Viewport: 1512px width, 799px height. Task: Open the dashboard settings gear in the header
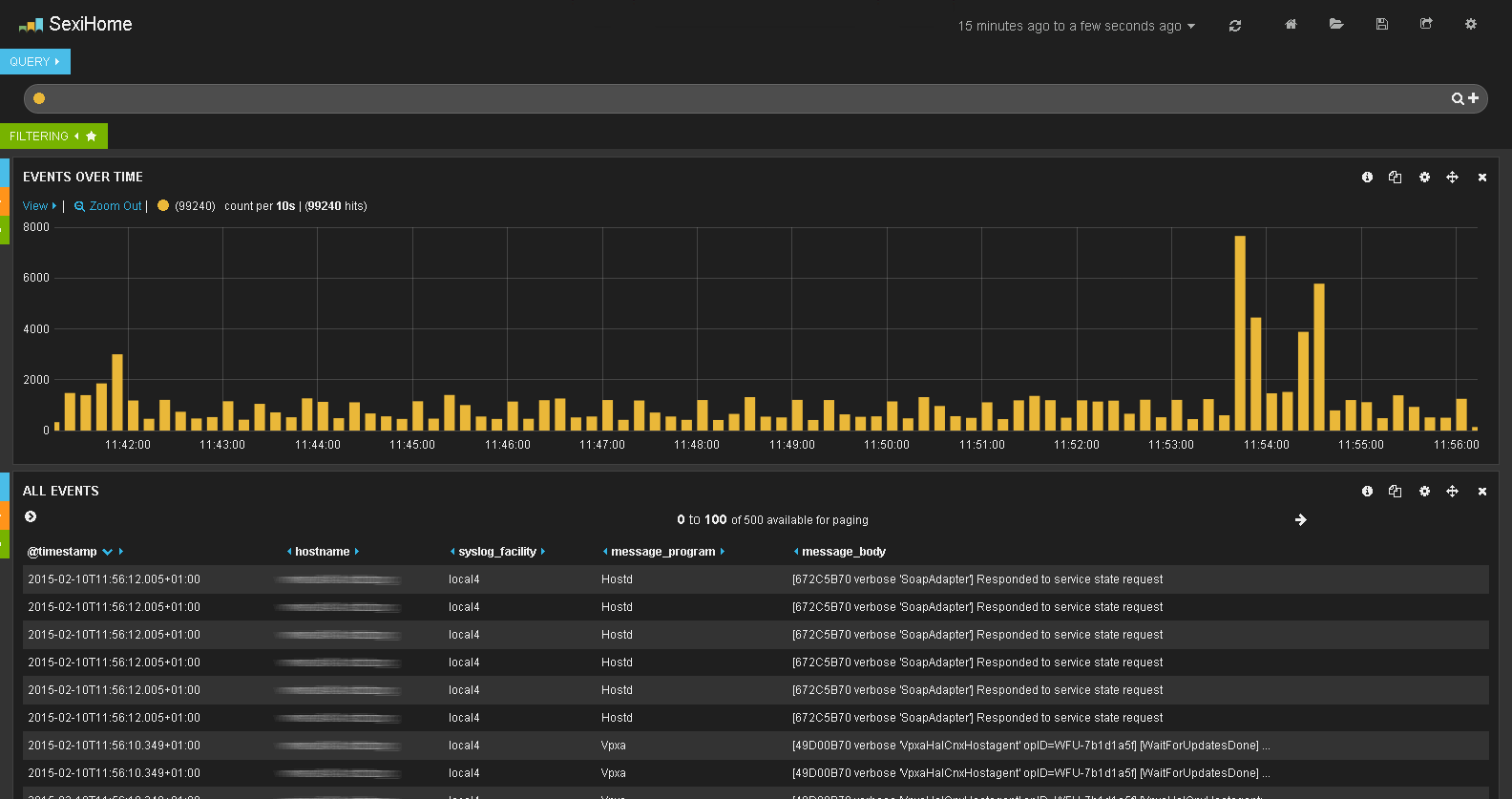point(1471,24)
